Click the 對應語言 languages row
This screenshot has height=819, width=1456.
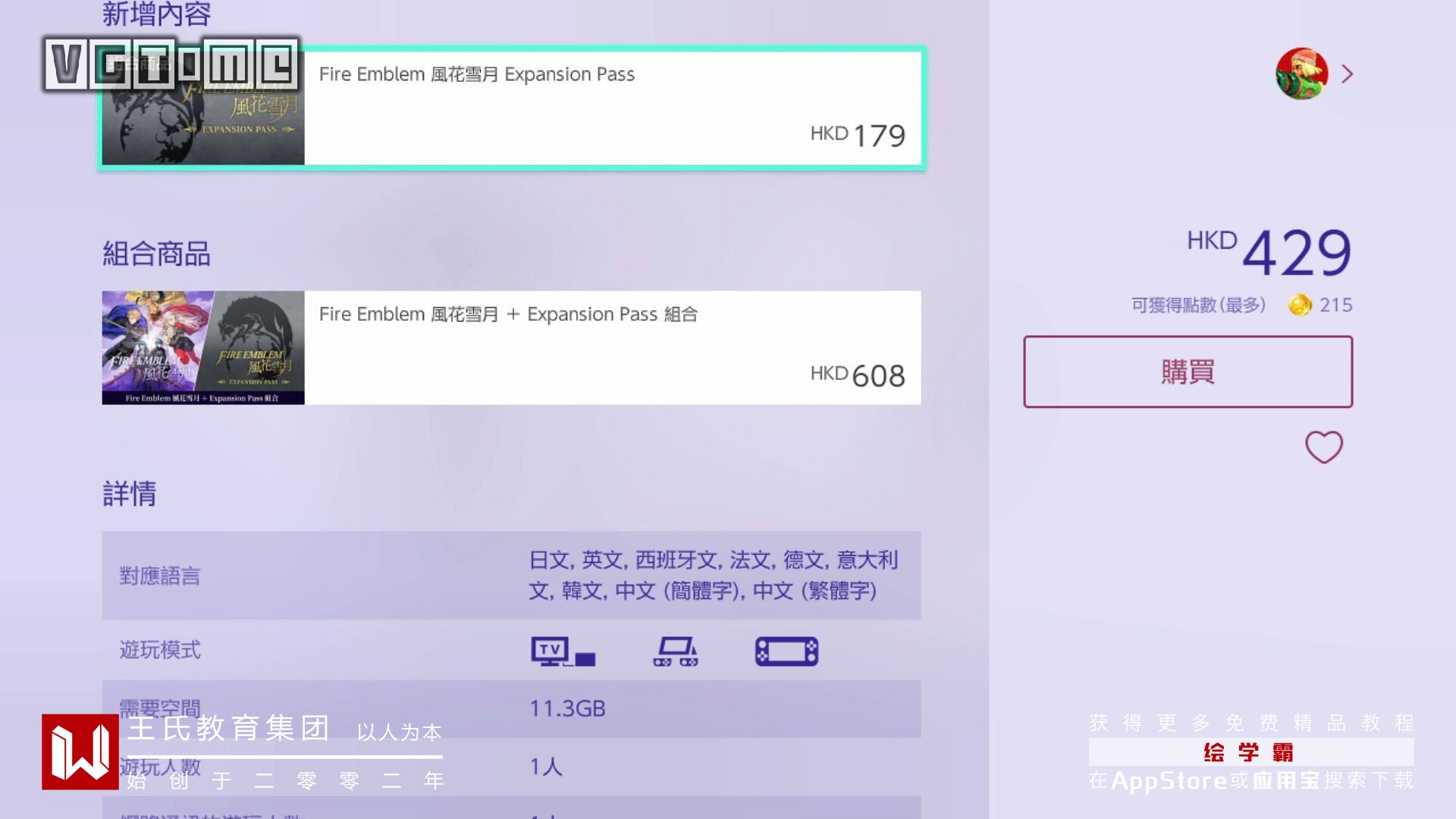[511, 575]
